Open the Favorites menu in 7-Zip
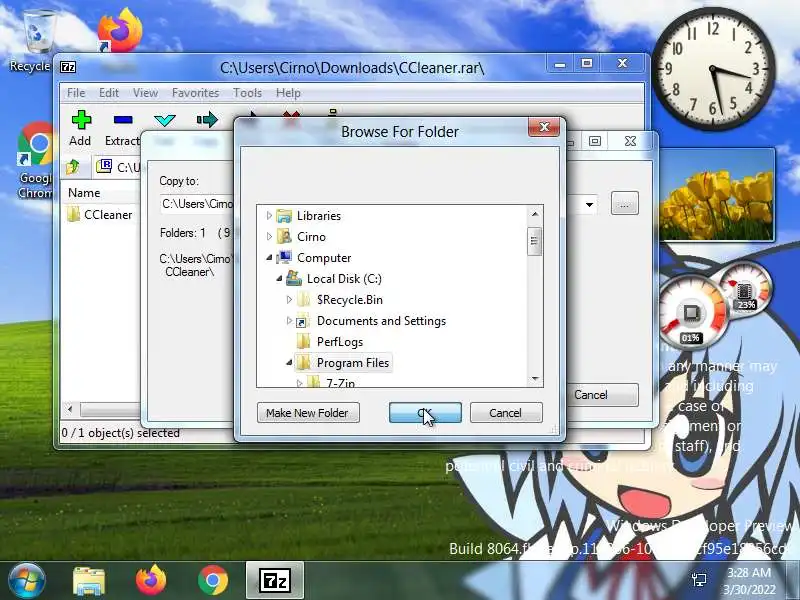The width and height of the screenshot is (800, 600). coord(195,93)
